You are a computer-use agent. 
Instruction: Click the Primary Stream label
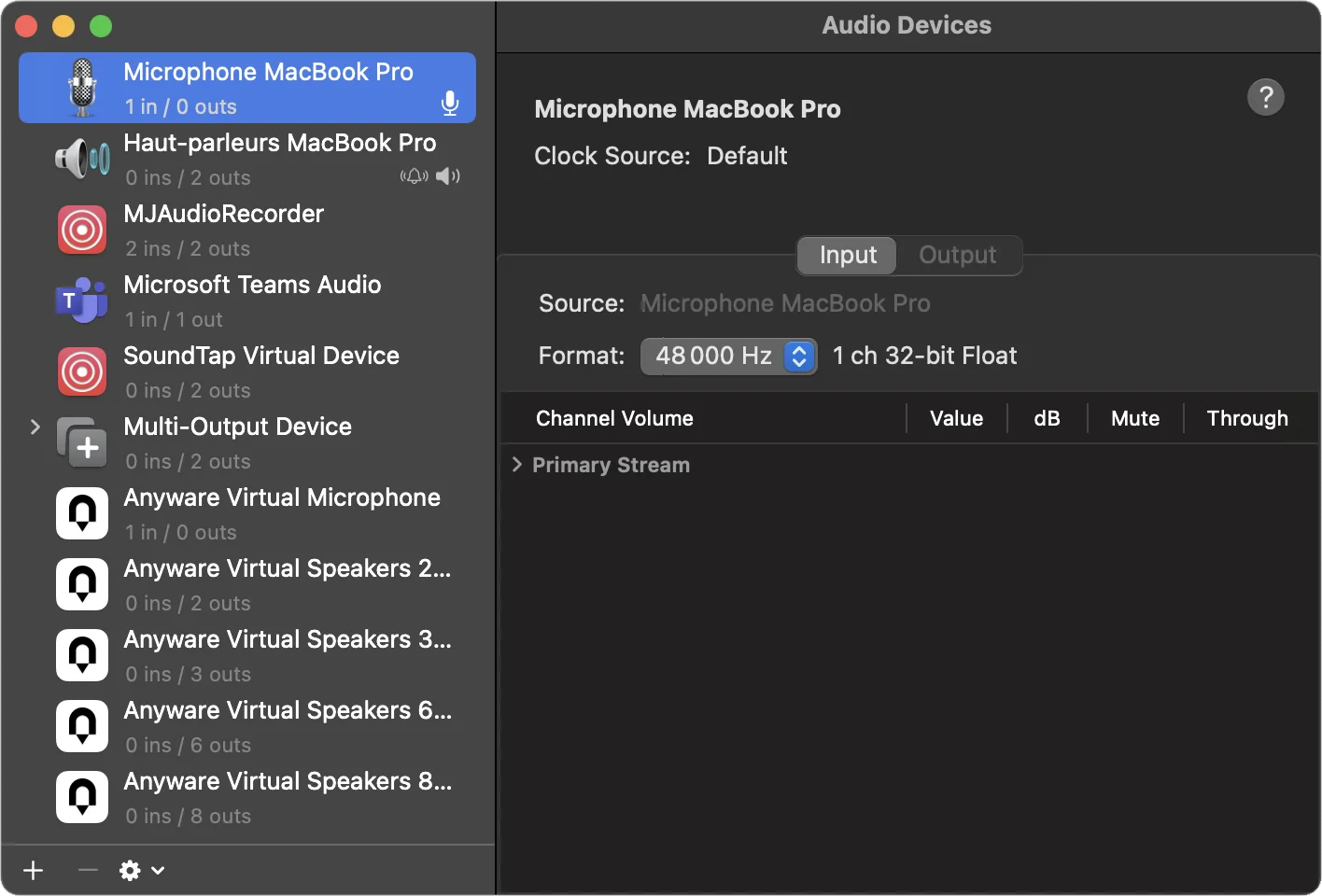click(x=611, y=465)
